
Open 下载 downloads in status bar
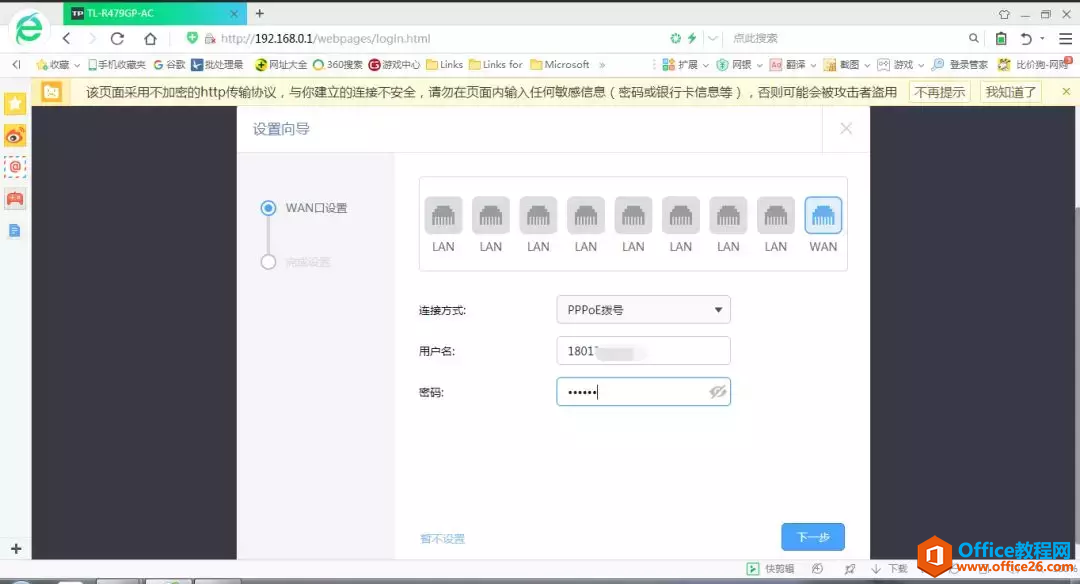[x=889, y=568]
